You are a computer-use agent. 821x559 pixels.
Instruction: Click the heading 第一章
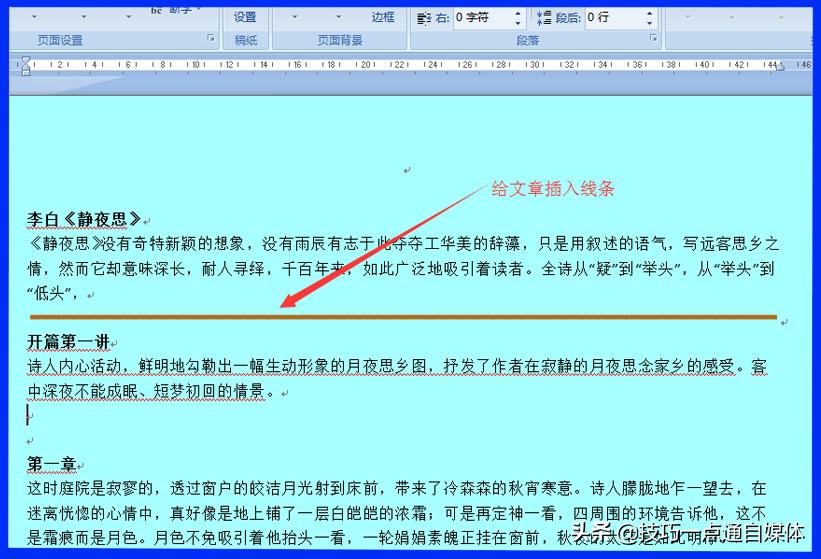[x=51, y=464]
